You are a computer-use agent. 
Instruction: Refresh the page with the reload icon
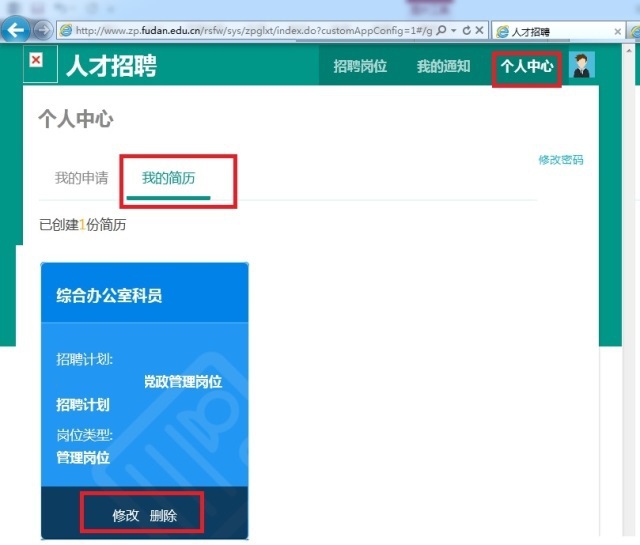pos(466,31)
